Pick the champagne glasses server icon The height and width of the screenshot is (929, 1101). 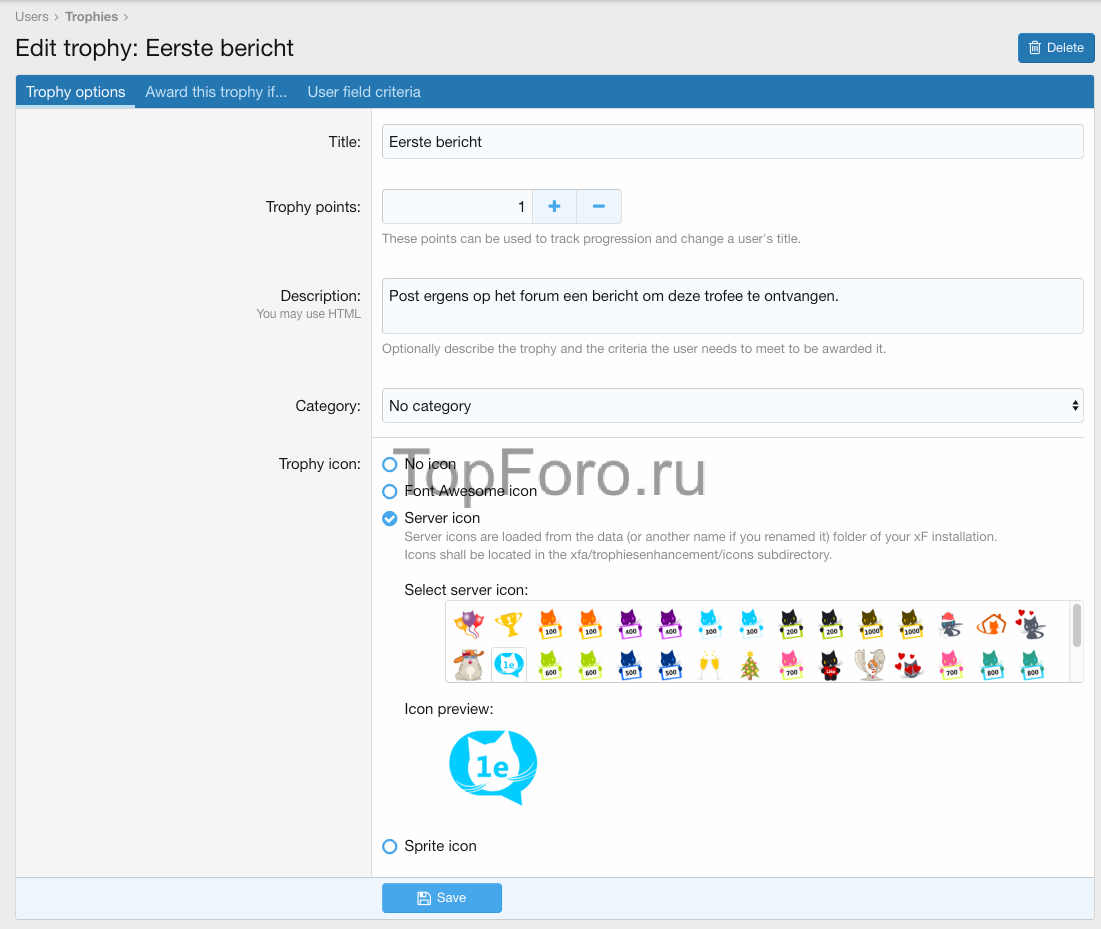pyautogui.click(x=710, y=664)
